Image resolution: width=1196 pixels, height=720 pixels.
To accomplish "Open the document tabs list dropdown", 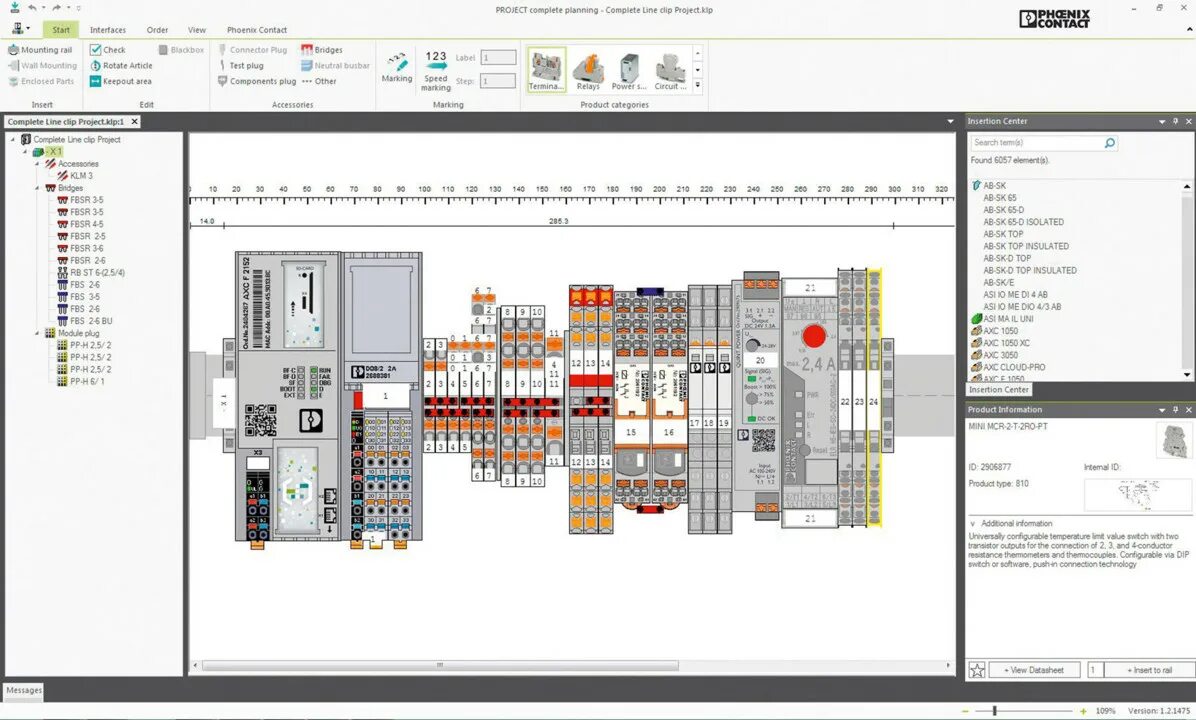I will pos(950,121).
